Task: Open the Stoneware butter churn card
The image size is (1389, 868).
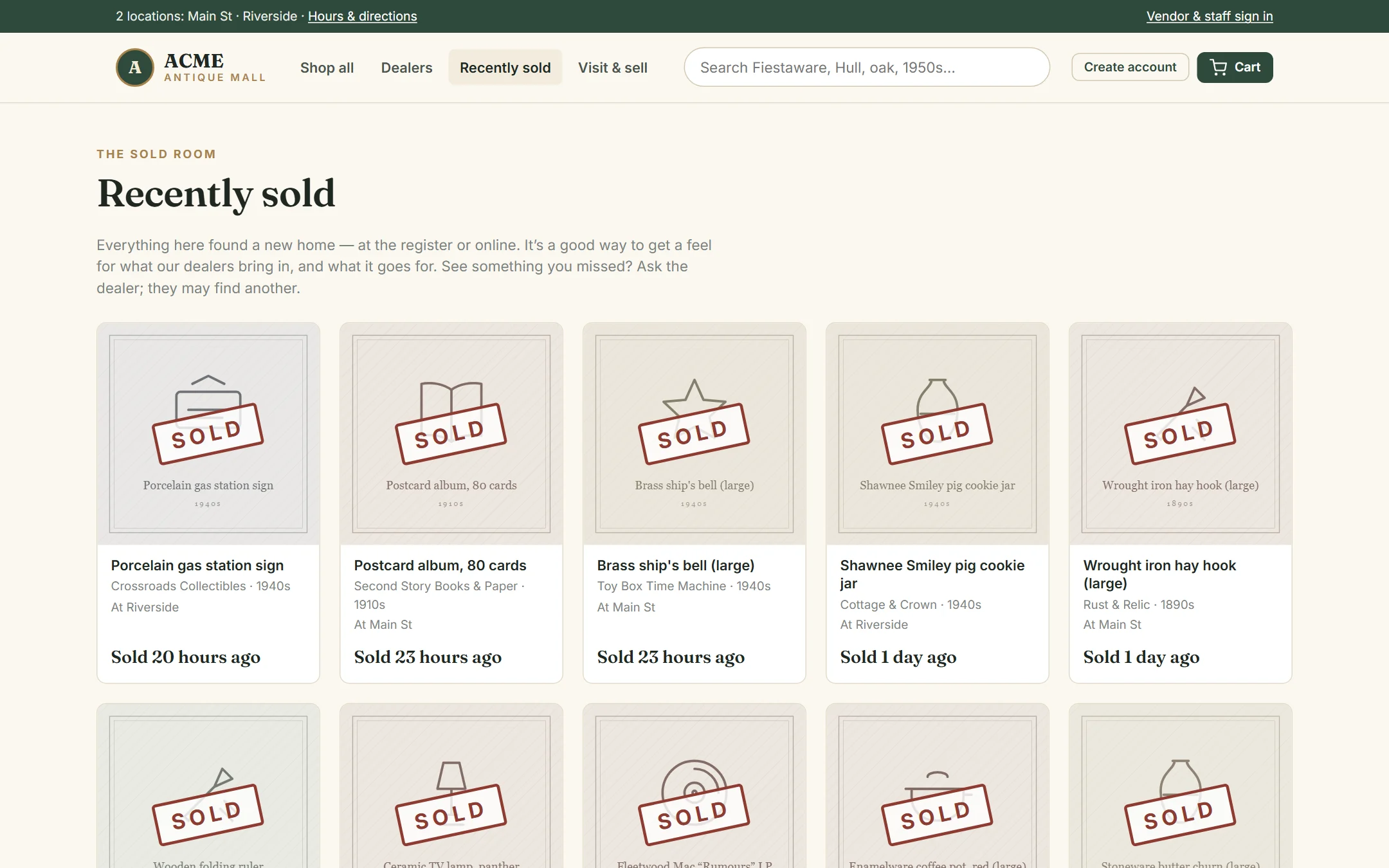Action: click(x=1181, y=786)
